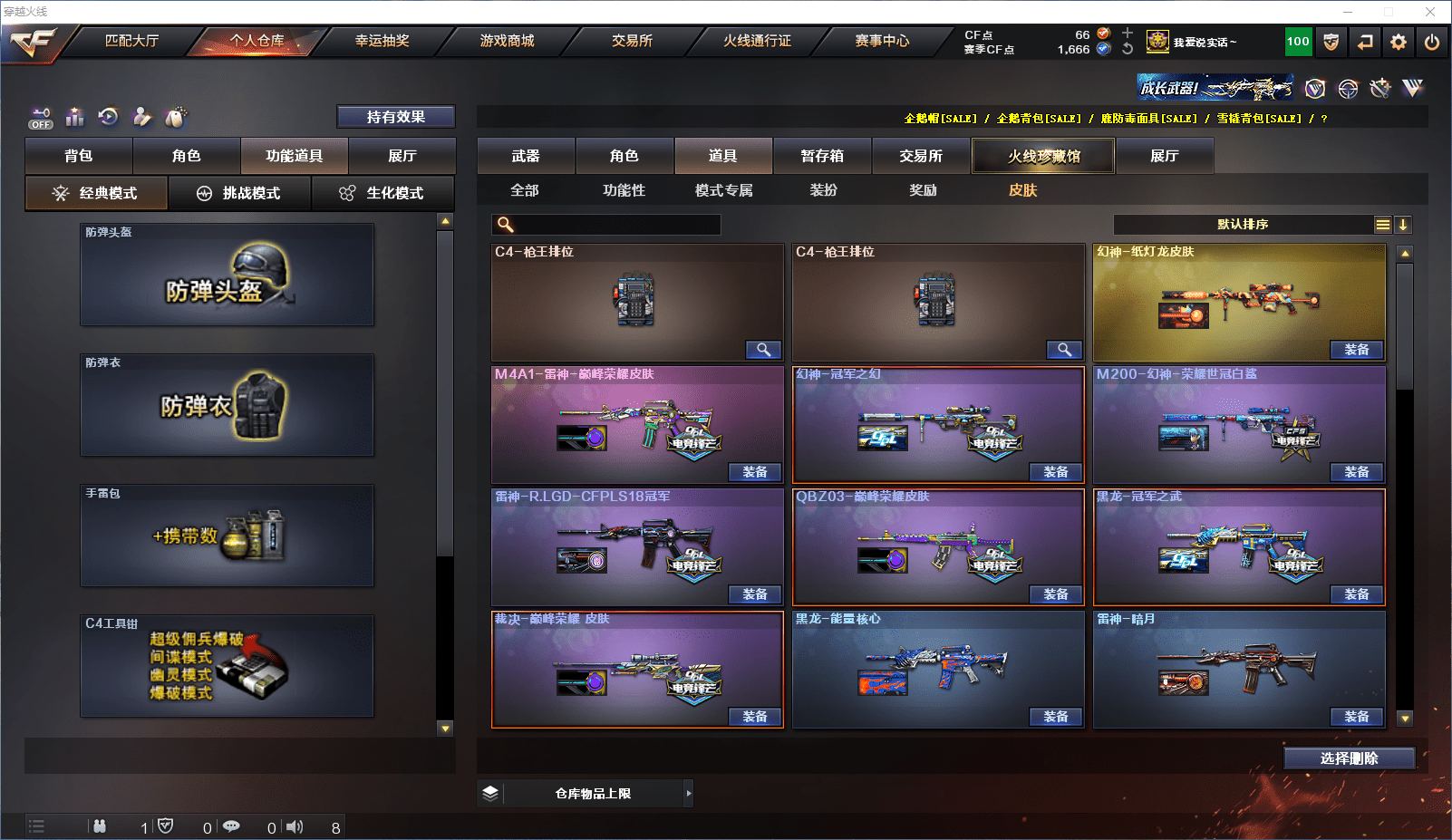Open the ranking bar chart icon

75,117
